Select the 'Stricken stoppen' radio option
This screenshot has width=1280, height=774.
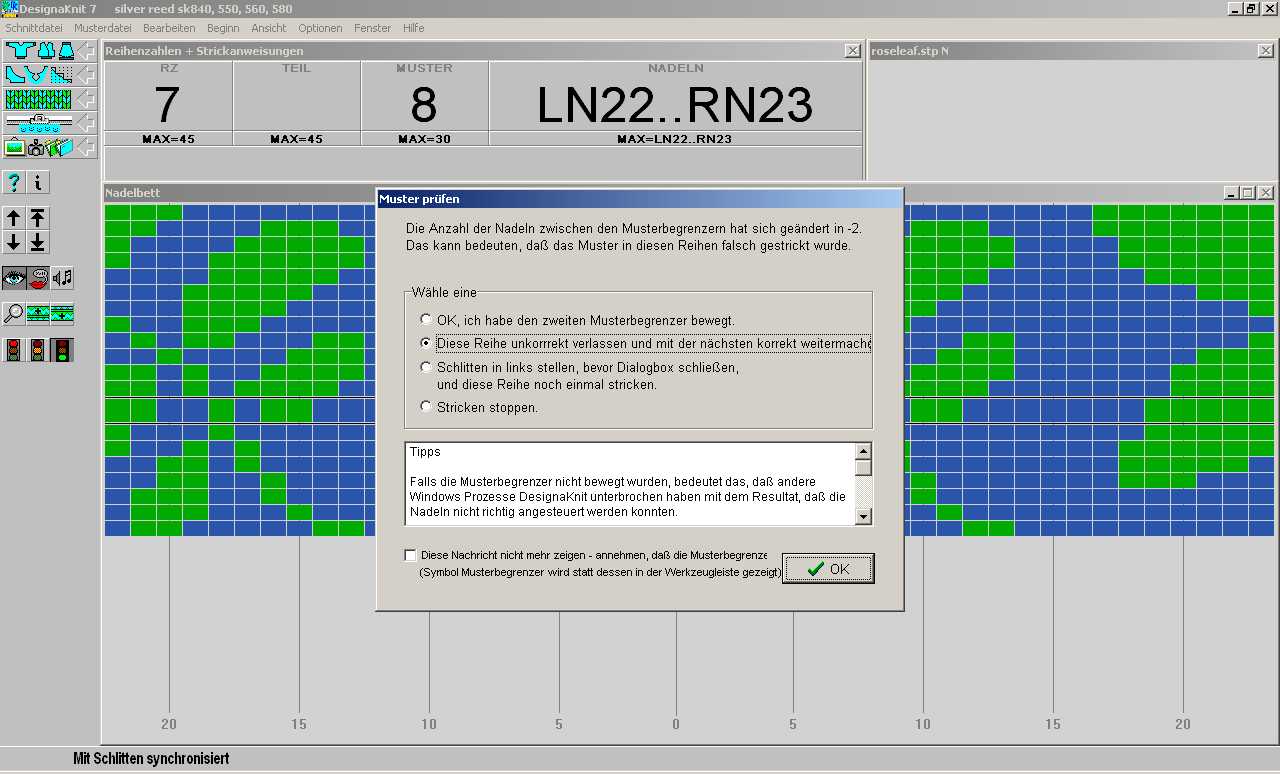pyautogui.click(x=427, y=407)
